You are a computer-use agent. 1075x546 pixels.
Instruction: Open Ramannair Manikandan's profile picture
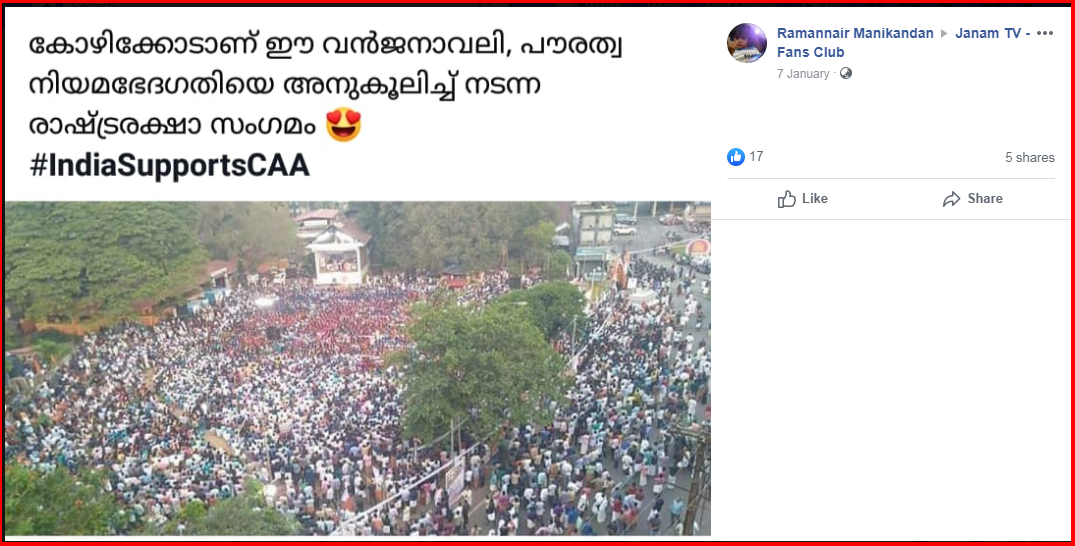(x=747, y=43)
